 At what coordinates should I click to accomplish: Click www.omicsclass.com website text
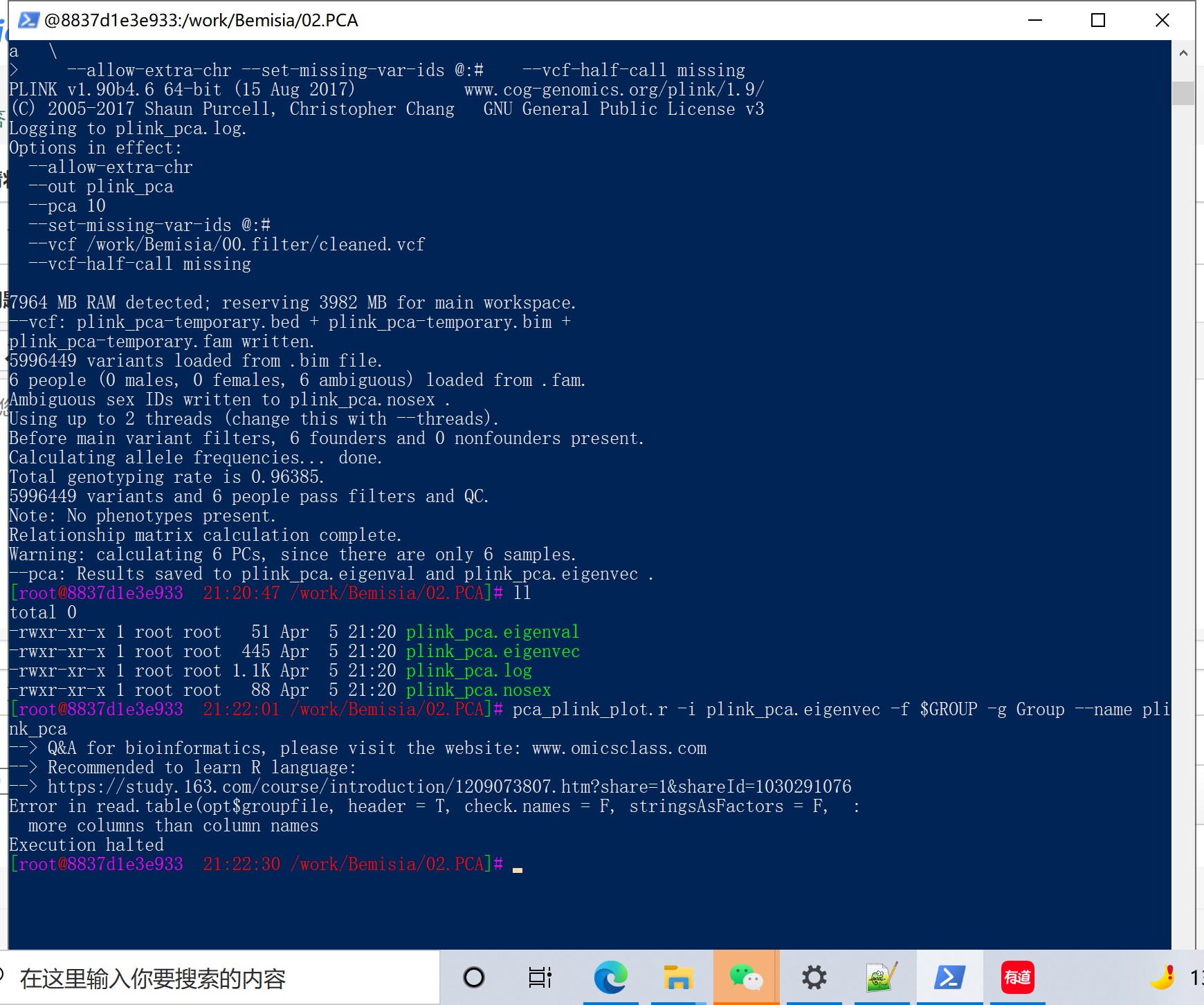coord(619,748)
